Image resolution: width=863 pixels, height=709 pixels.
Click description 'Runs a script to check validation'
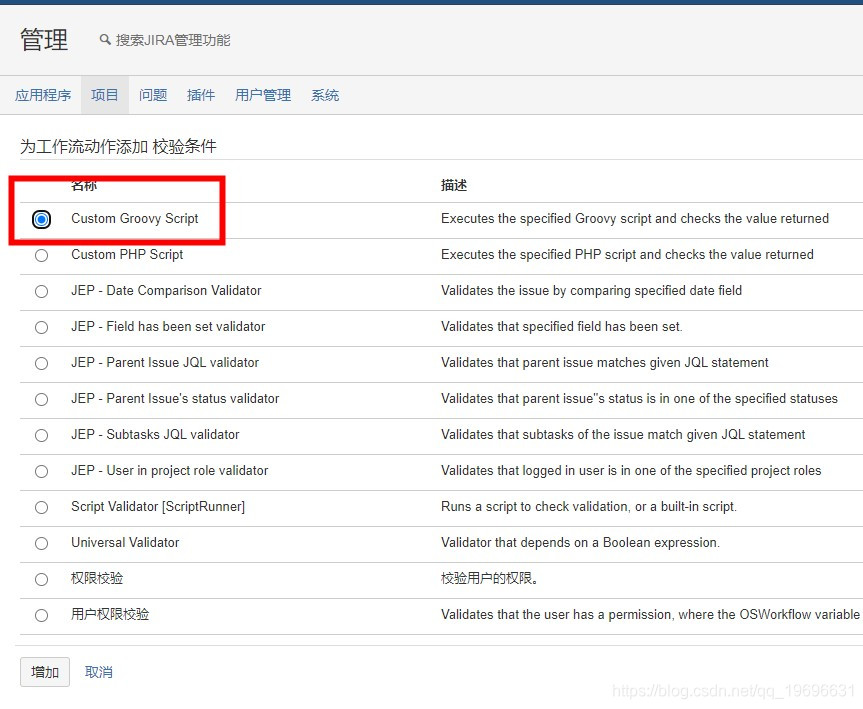[x=589, y=506]
